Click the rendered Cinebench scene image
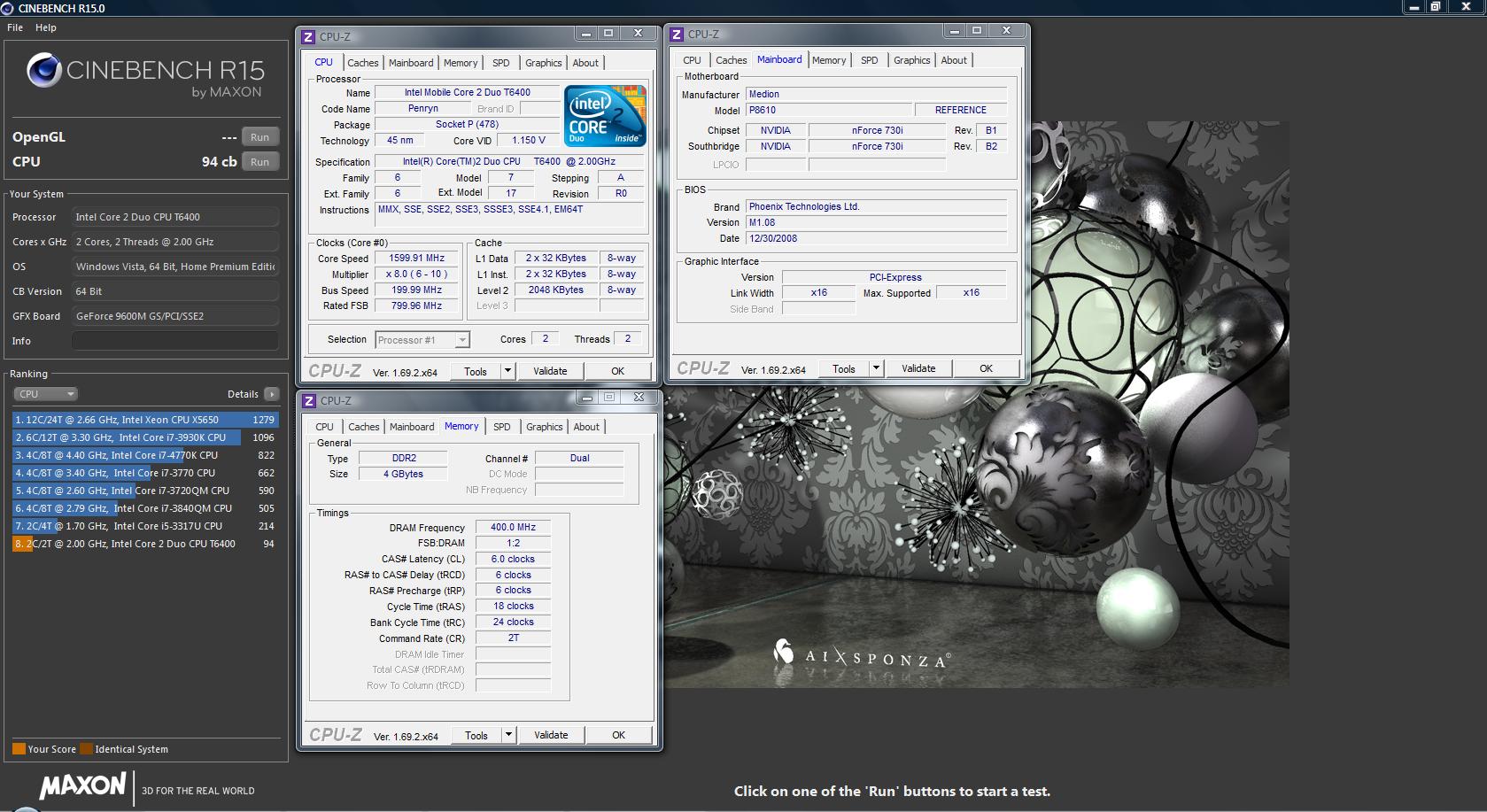1487x812 pixels. [x=978, y=406]
